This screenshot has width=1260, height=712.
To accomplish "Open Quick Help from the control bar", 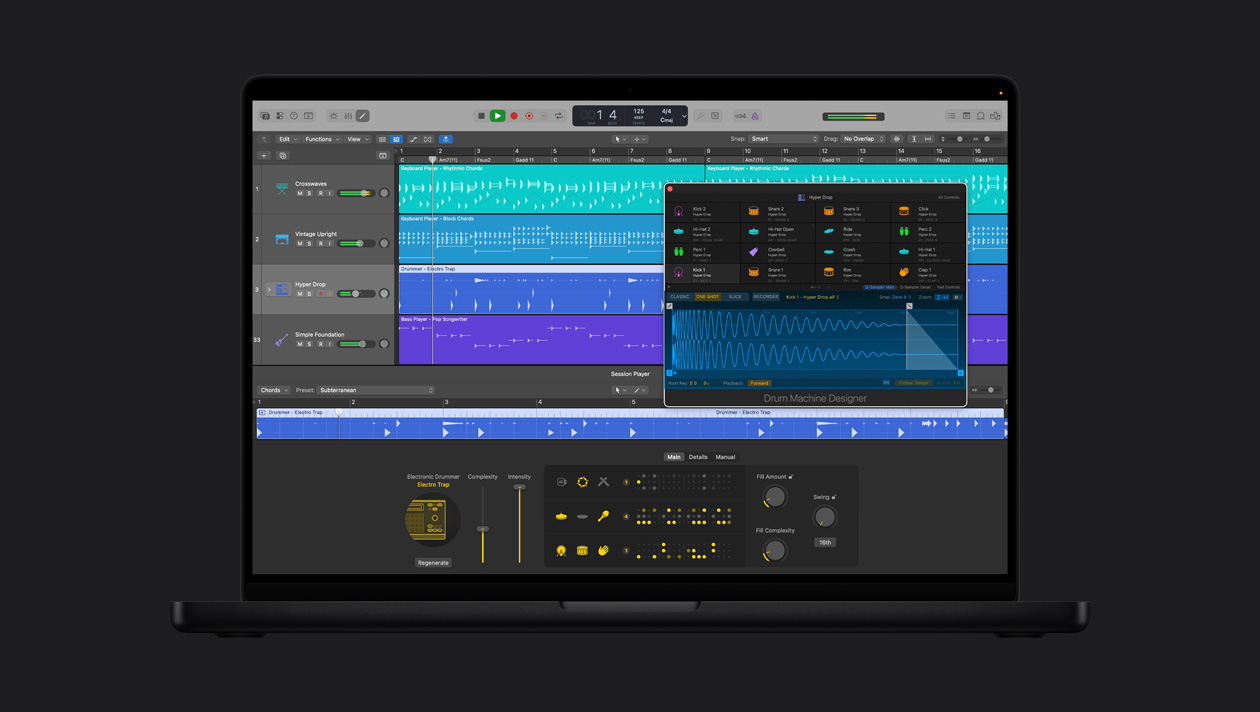I will click(980, 116).
